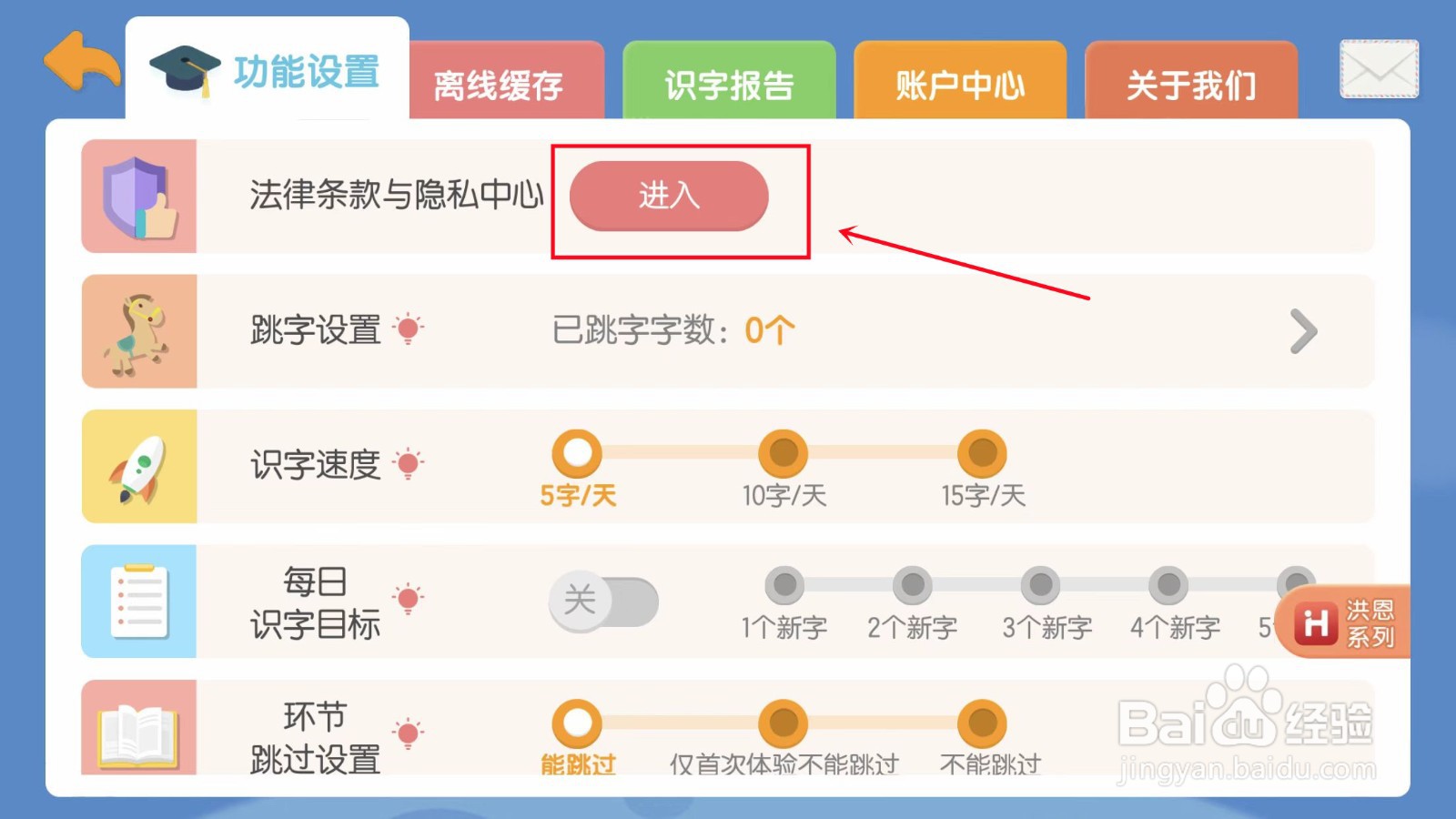Switch to the 离线缓存 tab
This screenshot has width=1456, height=819.
pyautogui.click(x=499, y=85)
